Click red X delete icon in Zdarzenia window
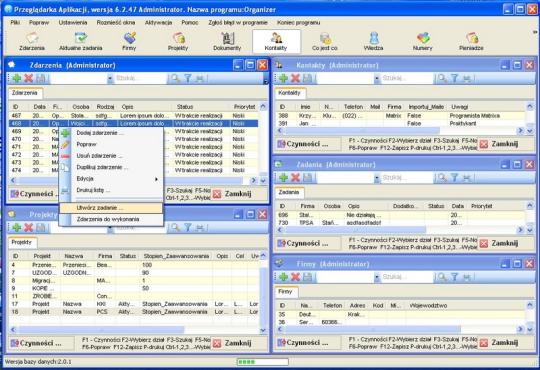Image resolution: width=540 pixels, height=370 pixels. tap(29, 79)
